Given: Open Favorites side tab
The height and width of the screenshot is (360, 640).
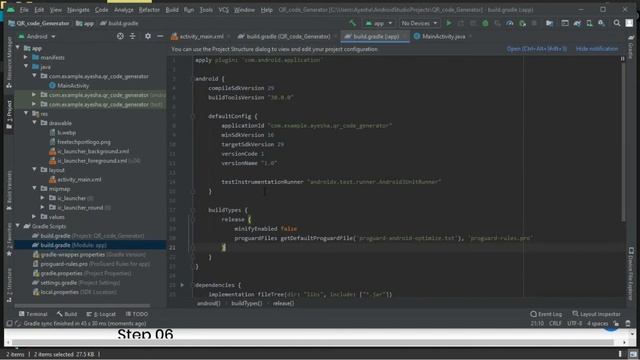Looking at the screenshot, I should [x=9, y=239].
